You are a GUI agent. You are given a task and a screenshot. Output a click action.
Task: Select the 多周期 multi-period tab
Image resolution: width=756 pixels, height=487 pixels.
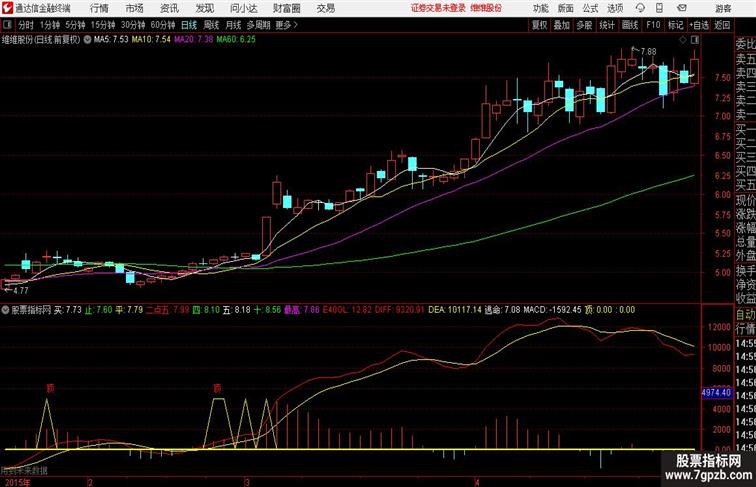click(259, 25)
